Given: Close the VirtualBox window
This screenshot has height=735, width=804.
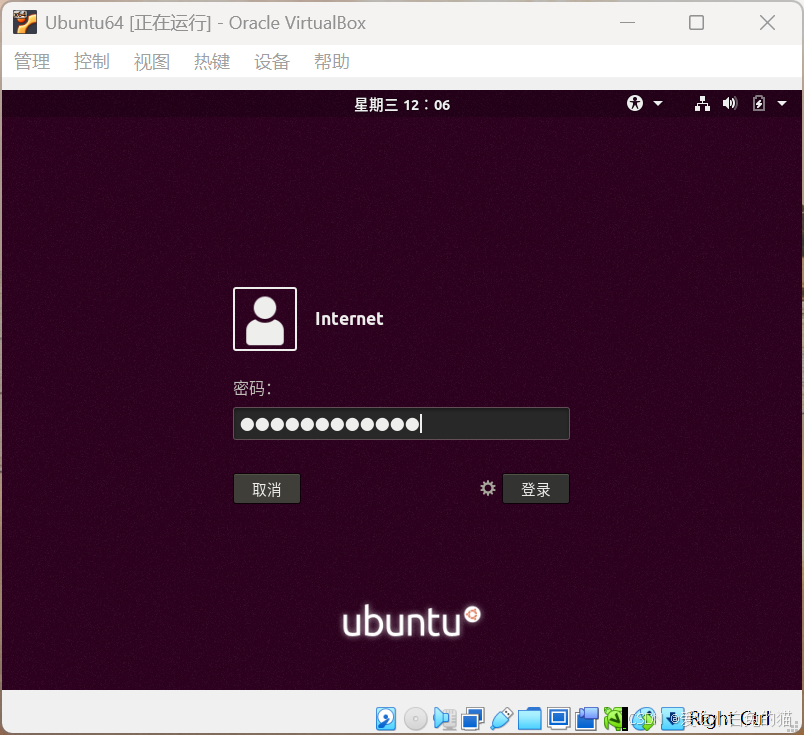Looking at the screenshot, I should (x=767, y=23).
